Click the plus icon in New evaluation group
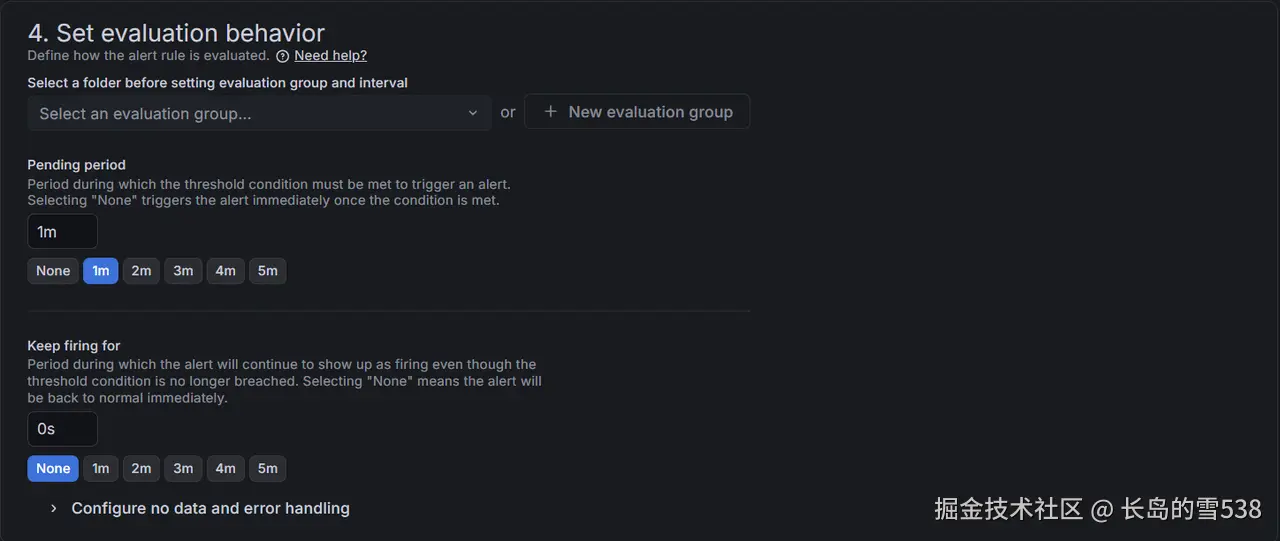1280x541 pixels. (550, 112)
